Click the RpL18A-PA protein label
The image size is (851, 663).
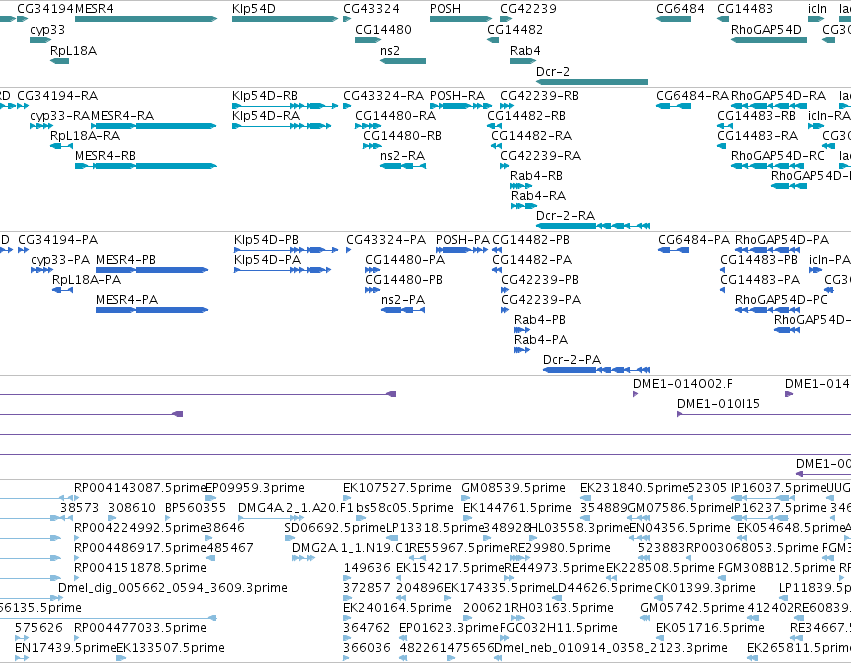(86, 280)
